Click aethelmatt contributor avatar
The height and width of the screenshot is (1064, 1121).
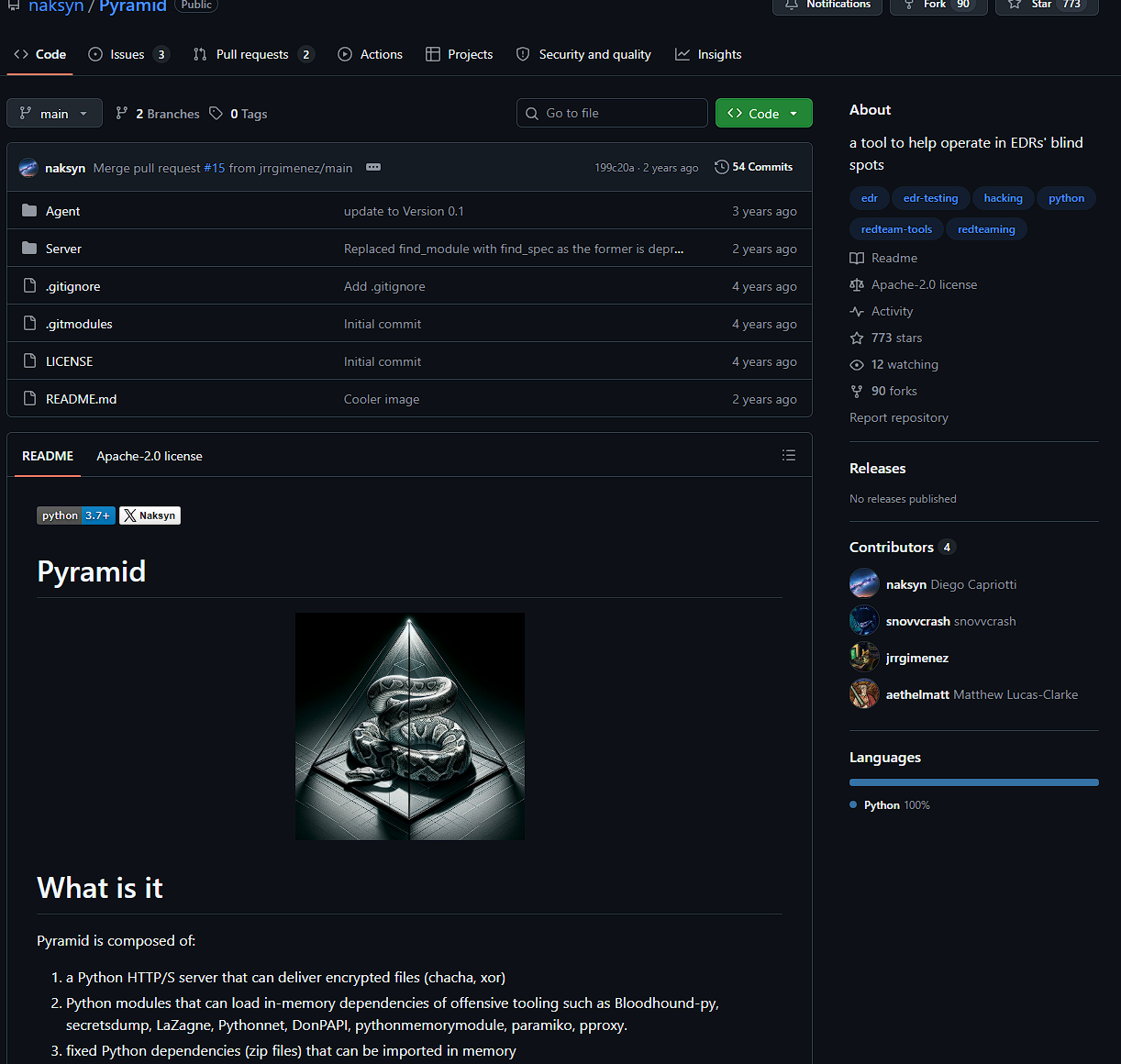(864, 693)
